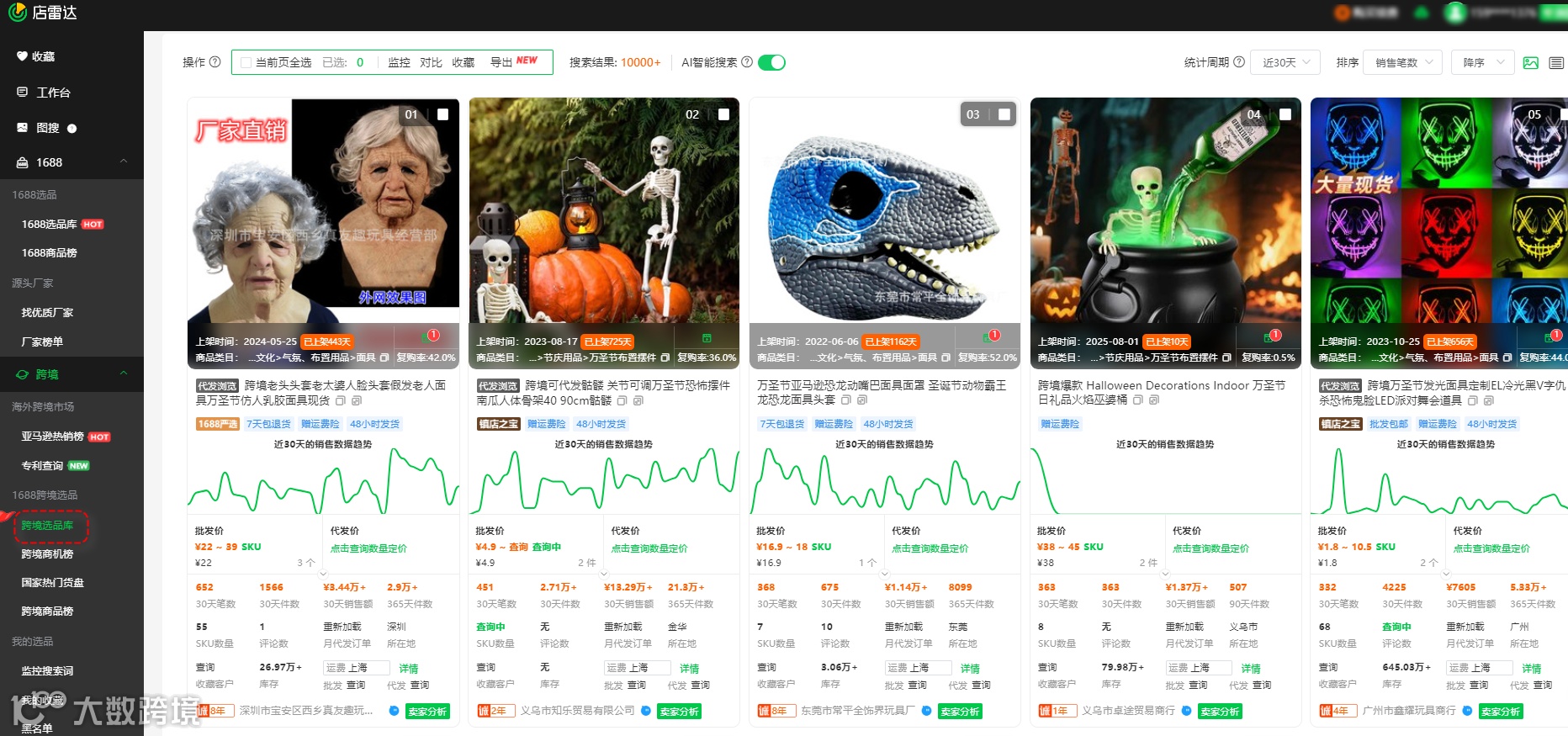Click video badge icon on witch cauldron card
1568x736 pixels.
click(1271, 336)
